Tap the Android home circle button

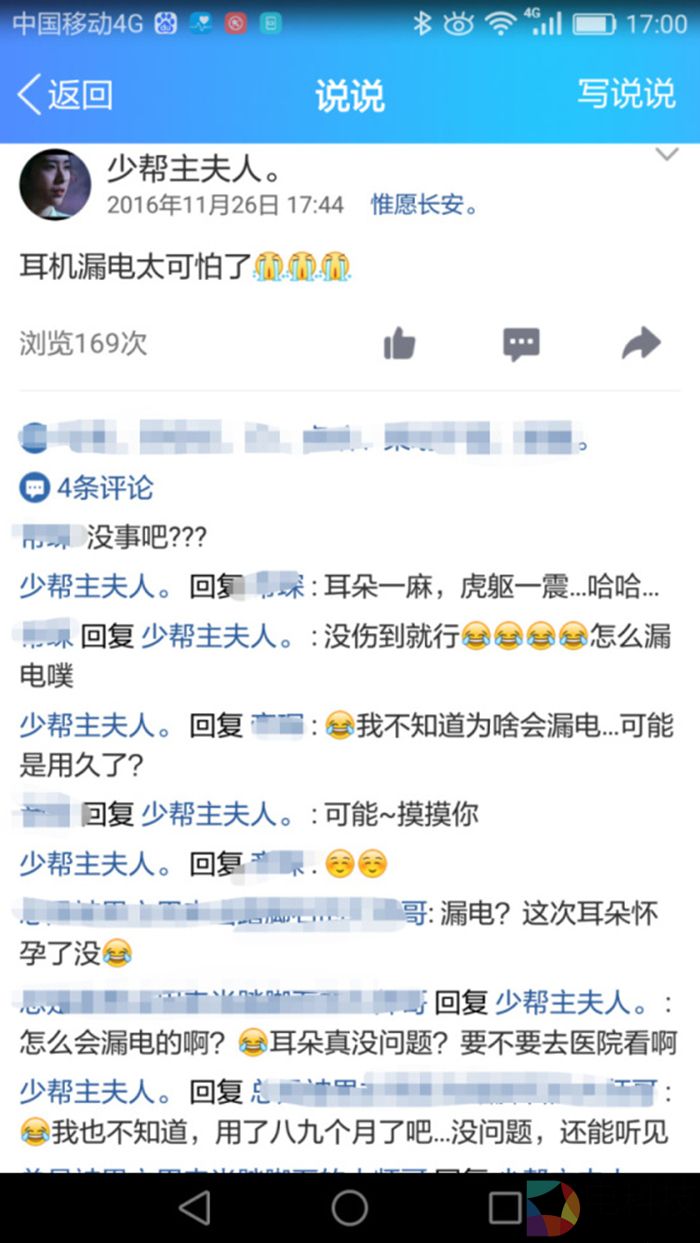tap(350, 1207)
